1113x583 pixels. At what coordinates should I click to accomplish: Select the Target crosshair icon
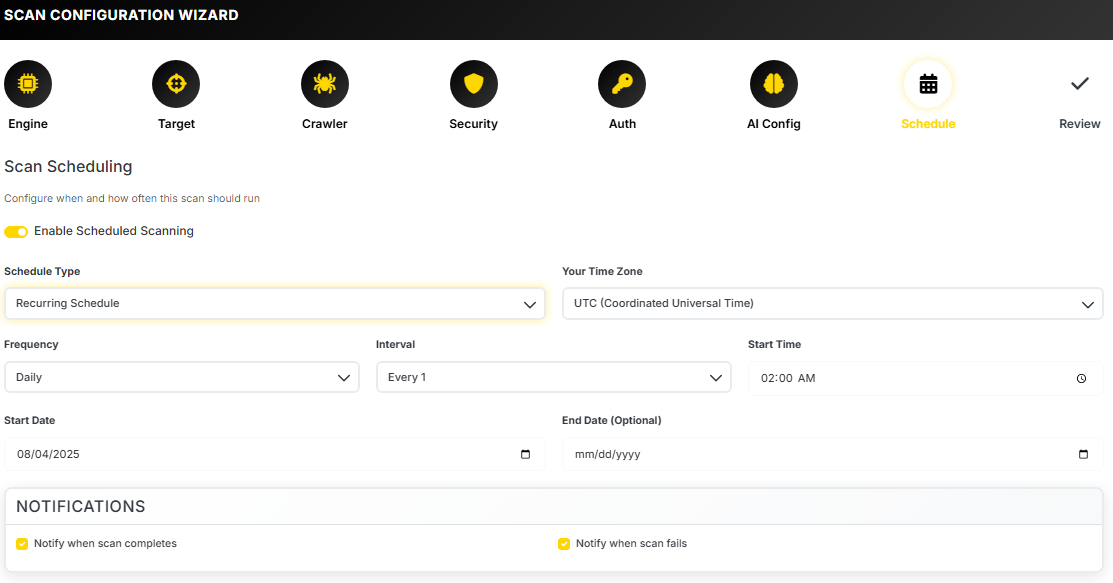176,84
